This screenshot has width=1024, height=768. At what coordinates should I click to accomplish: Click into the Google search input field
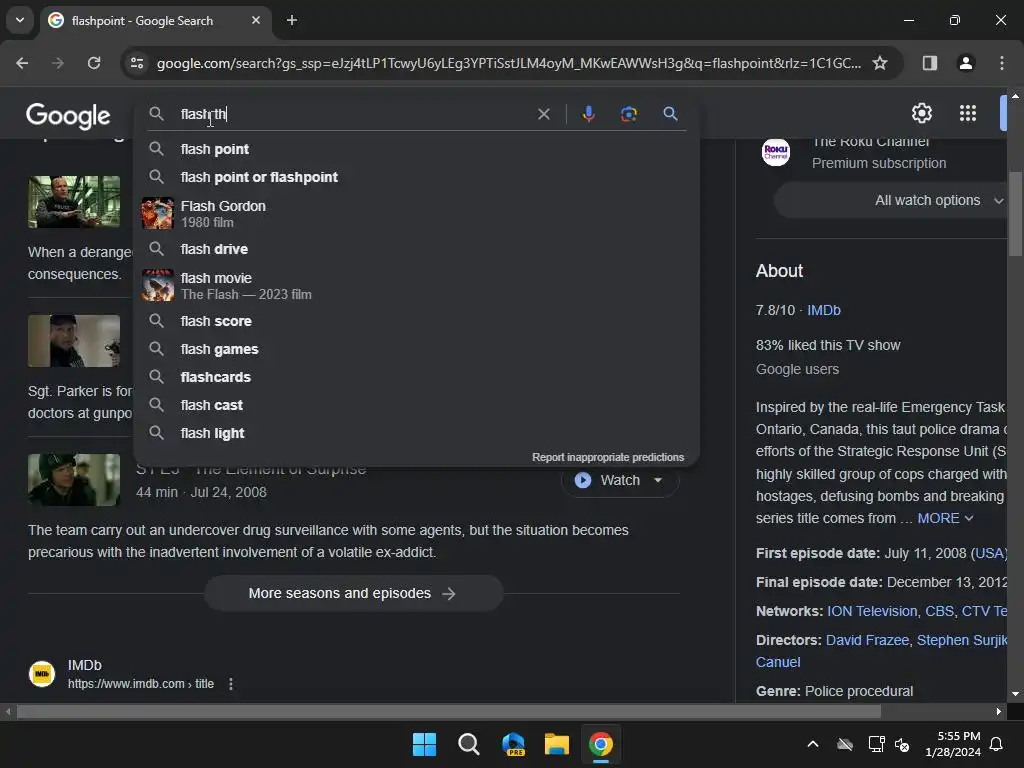click(x=353, y=114)
